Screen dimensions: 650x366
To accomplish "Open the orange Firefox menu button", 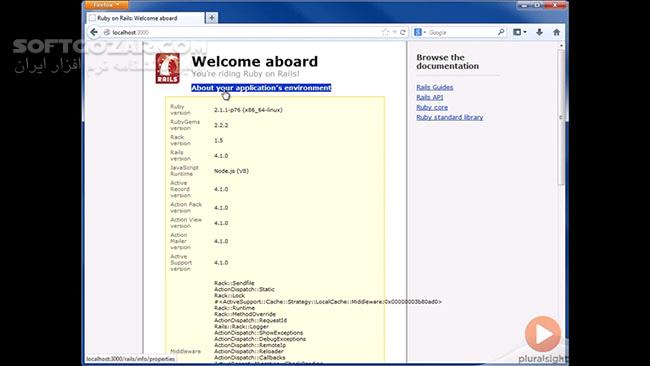I will pos(106,5).
